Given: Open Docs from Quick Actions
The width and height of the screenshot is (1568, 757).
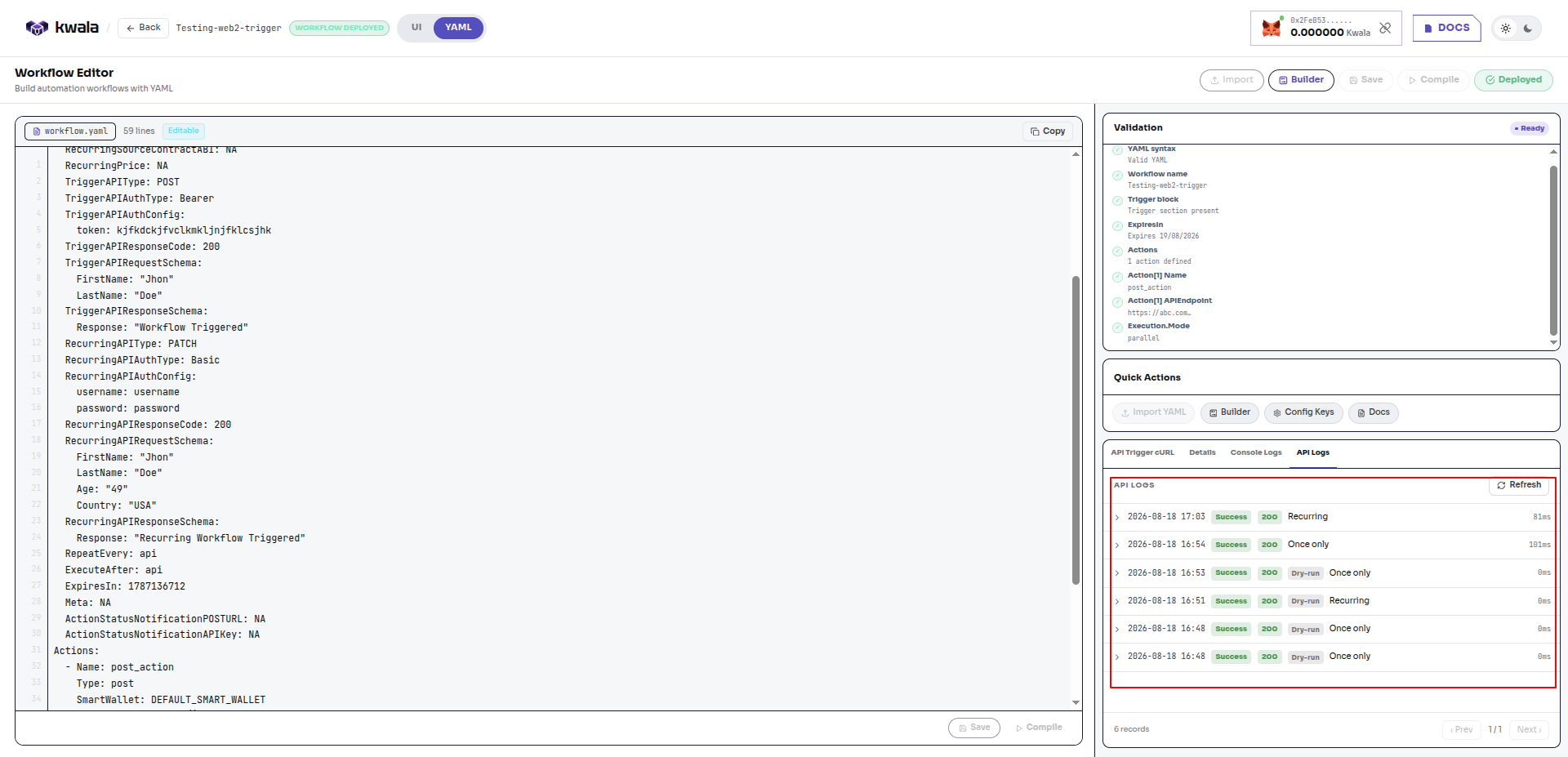Looking at the screenshot, I should pyautogui.click(x=1373, y=412).
